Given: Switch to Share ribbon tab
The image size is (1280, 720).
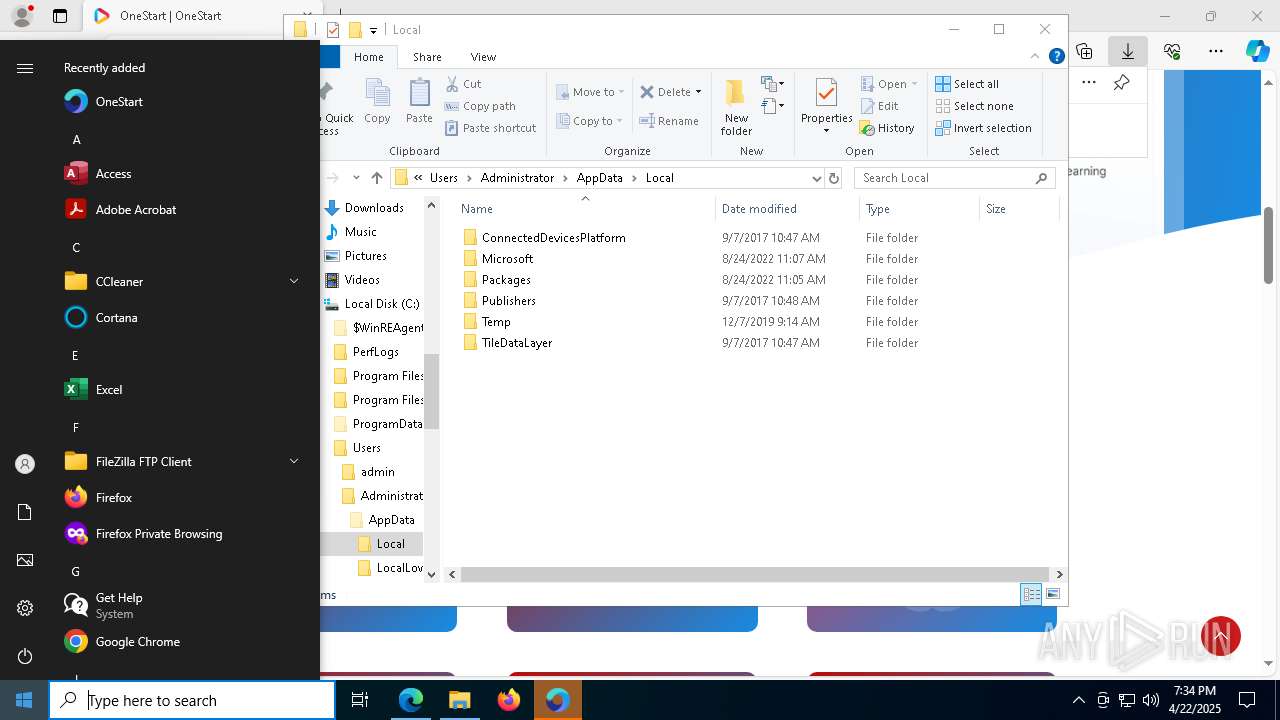Looking at the screenshot, I should coord(427,57).
